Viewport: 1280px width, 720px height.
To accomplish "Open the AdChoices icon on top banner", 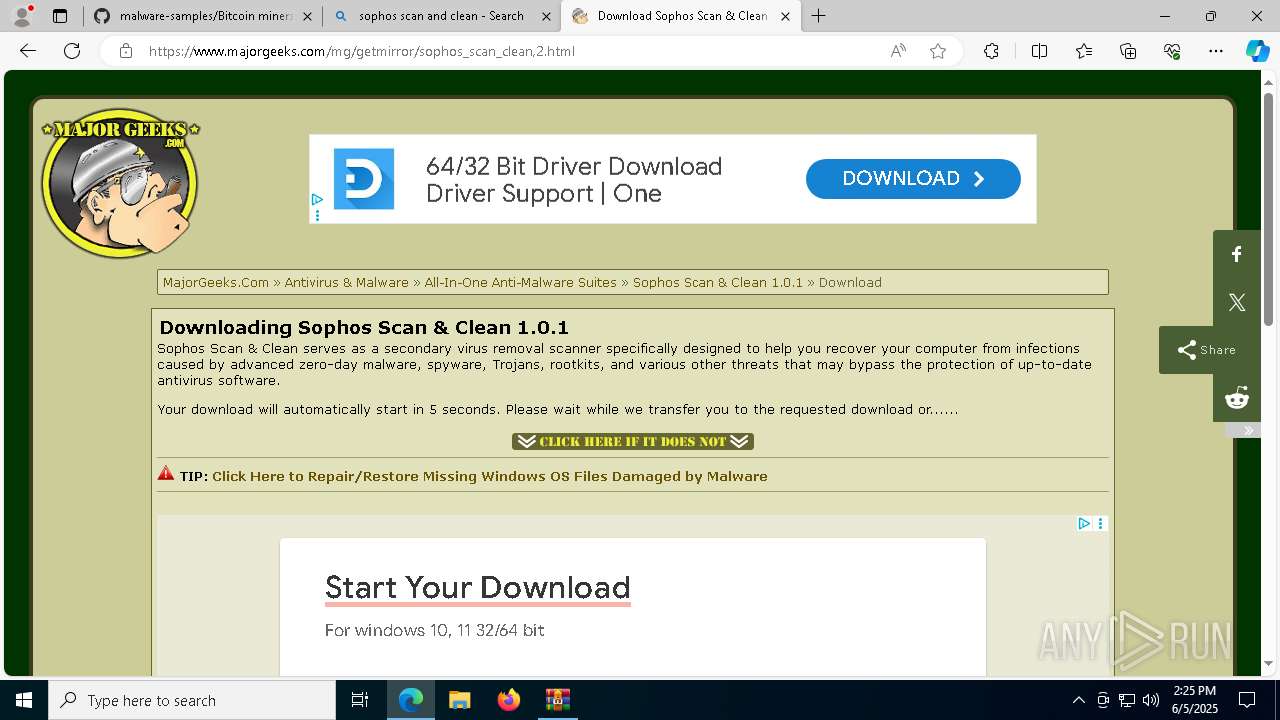I will coord(317,200).
